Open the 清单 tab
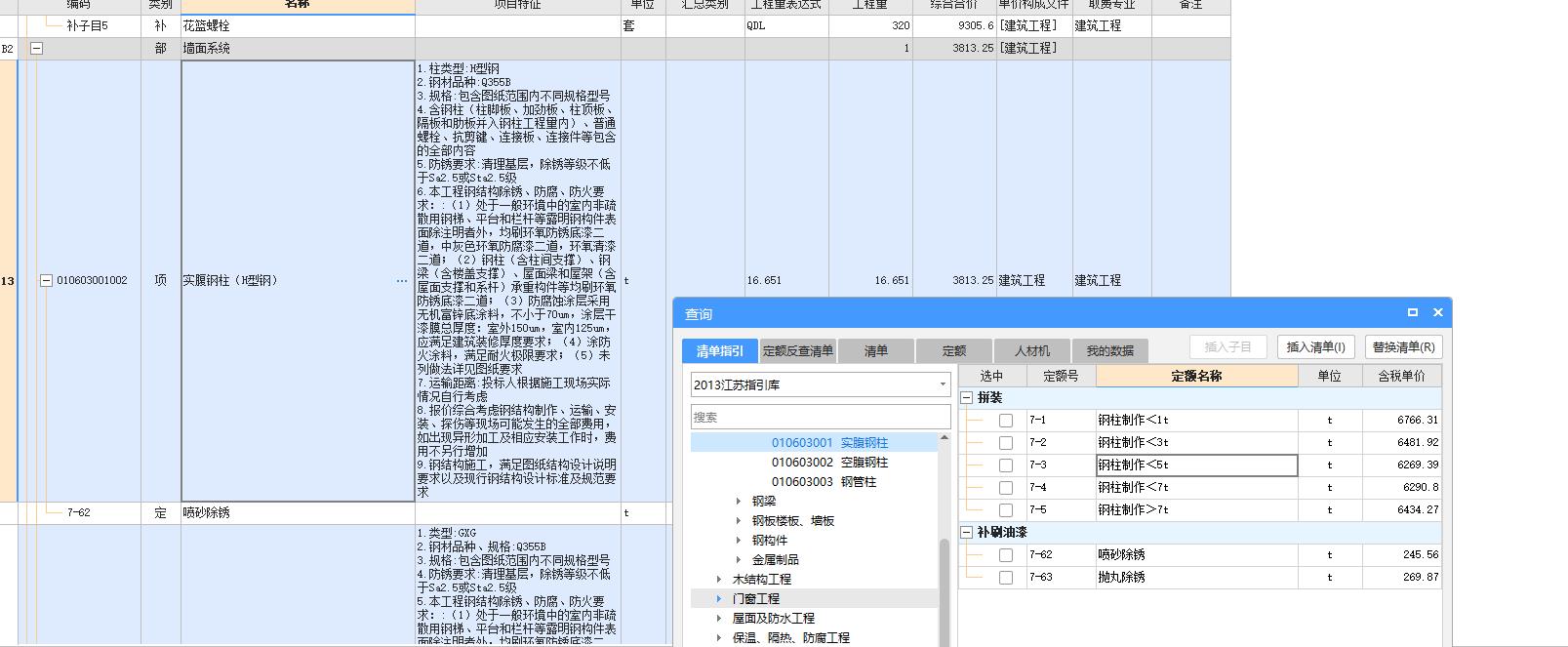 pos(875,351)
